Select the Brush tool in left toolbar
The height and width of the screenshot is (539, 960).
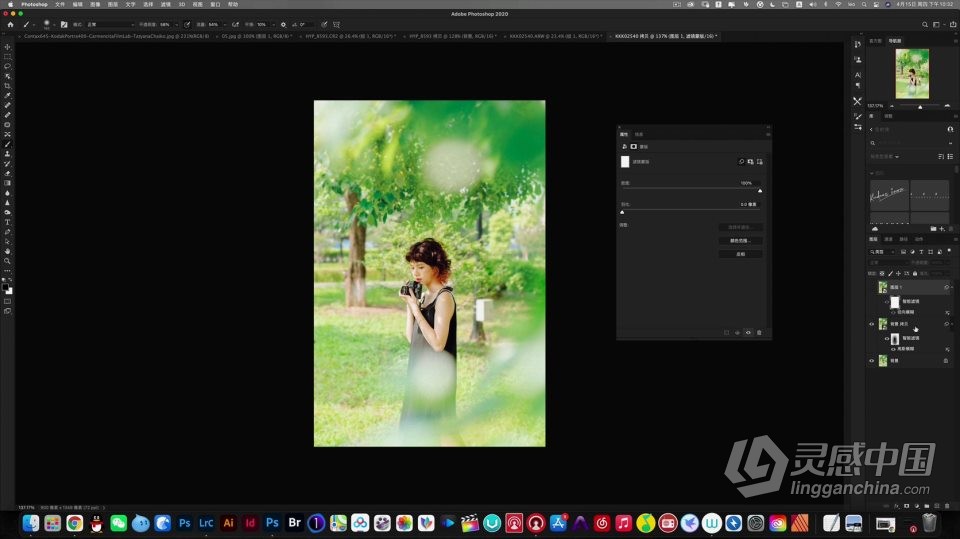tap(7, 145)
